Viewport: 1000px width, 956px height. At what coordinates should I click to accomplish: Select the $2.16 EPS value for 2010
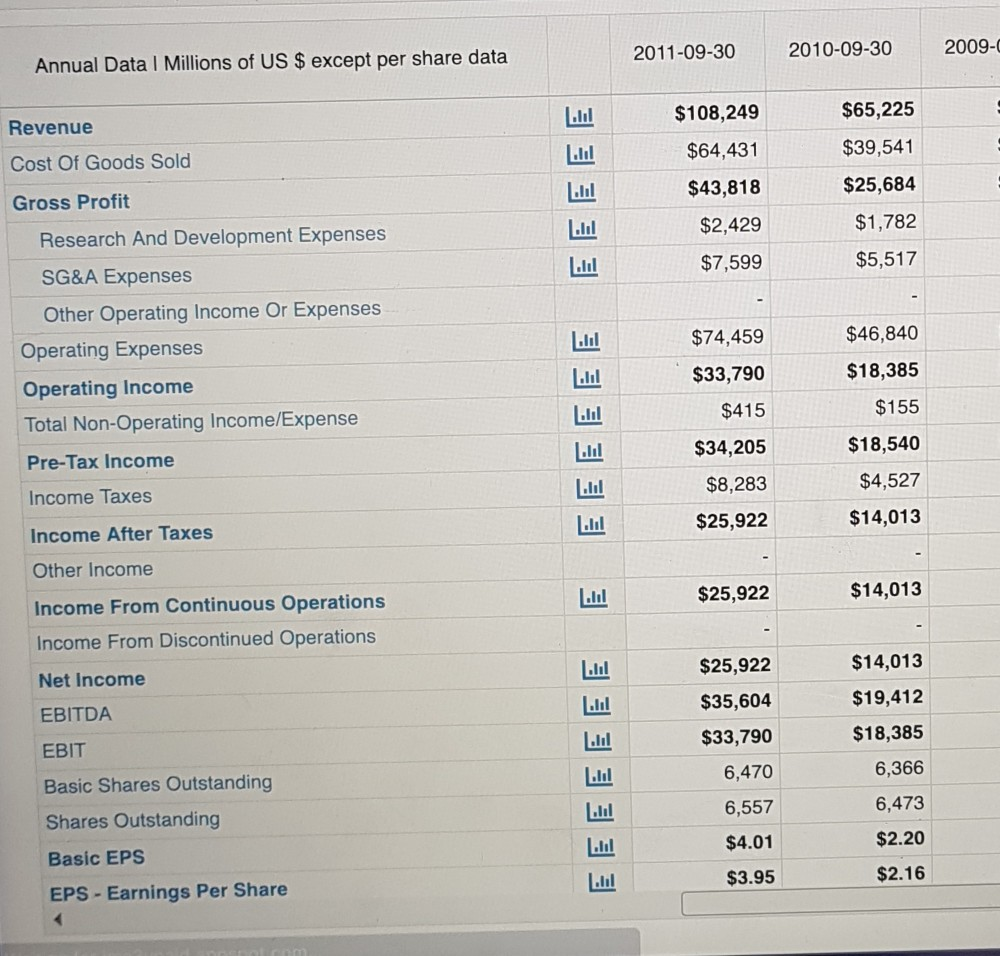pos(901,873)
